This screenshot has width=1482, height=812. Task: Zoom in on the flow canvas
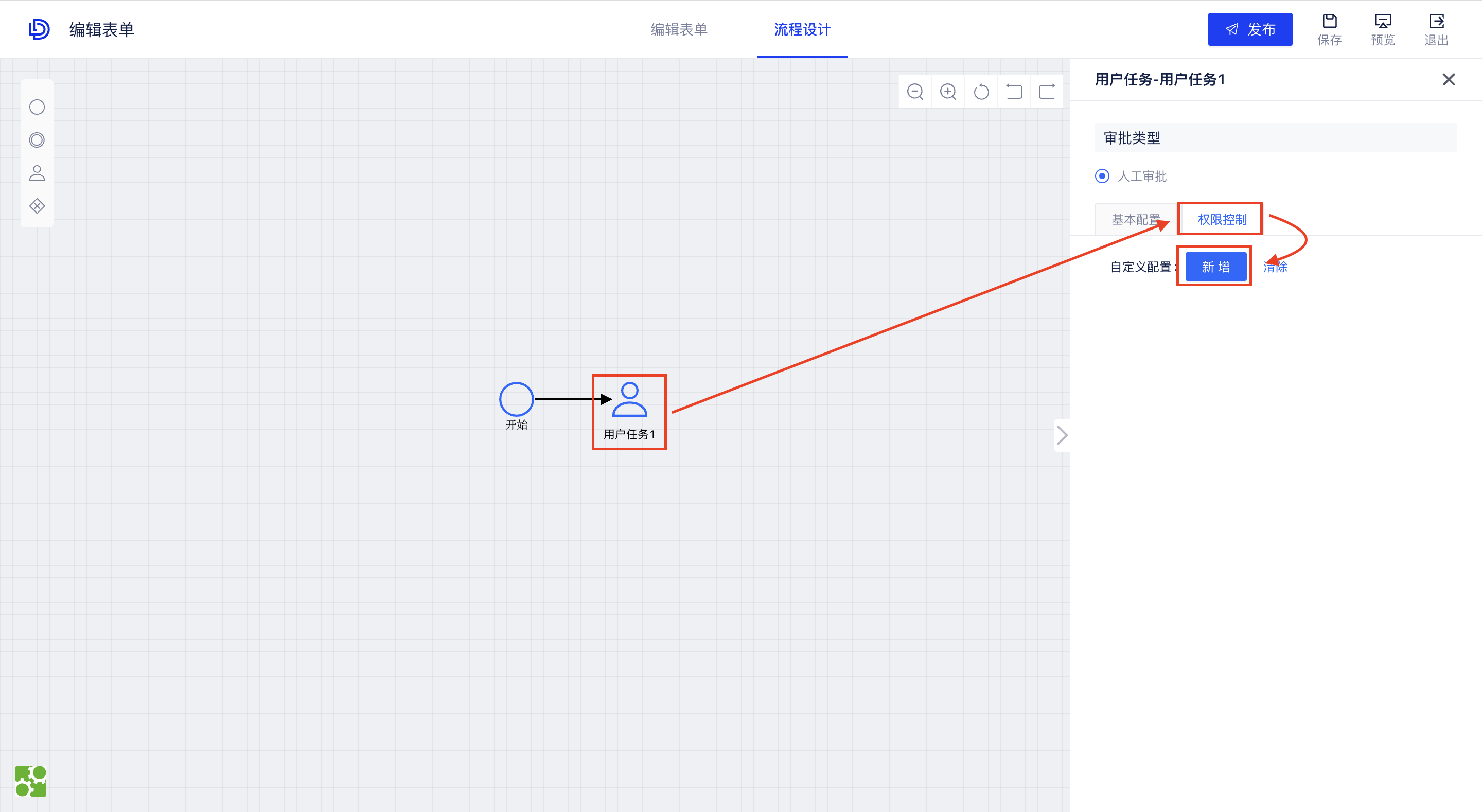tap(948, 91)
